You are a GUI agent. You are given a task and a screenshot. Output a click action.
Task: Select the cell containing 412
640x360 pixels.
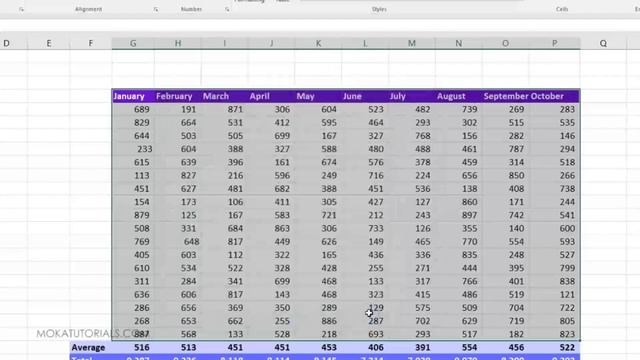[x=271, y=122]
